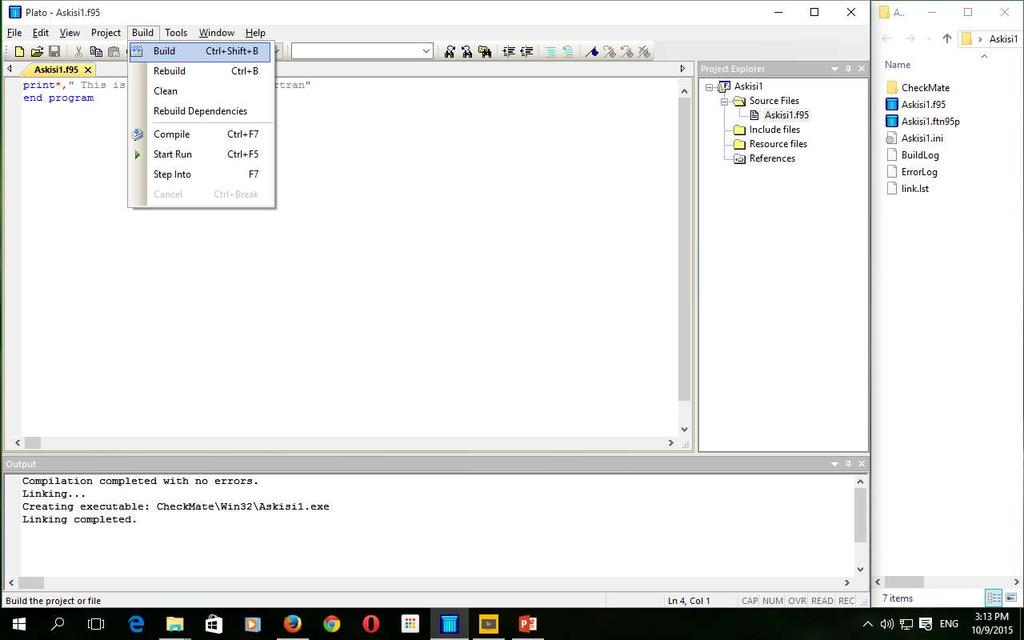The width and height of the screenshot is (1024, 640).
Task: Open the Edit menu
Action: (40, 33)
